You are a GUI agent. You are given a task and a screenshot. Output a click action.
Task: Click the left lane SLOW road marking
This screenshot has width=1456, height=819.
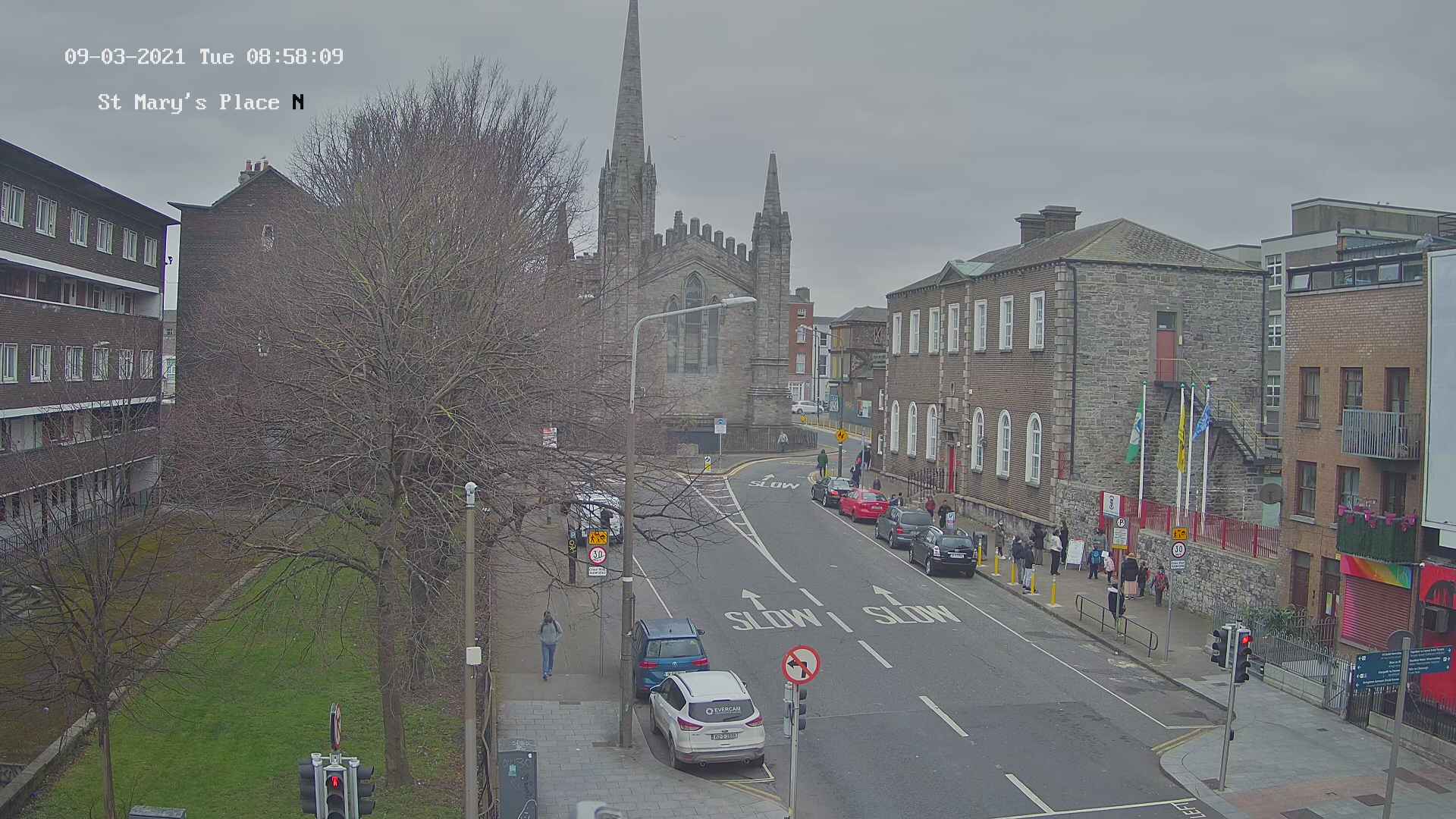tap(773, 618)
